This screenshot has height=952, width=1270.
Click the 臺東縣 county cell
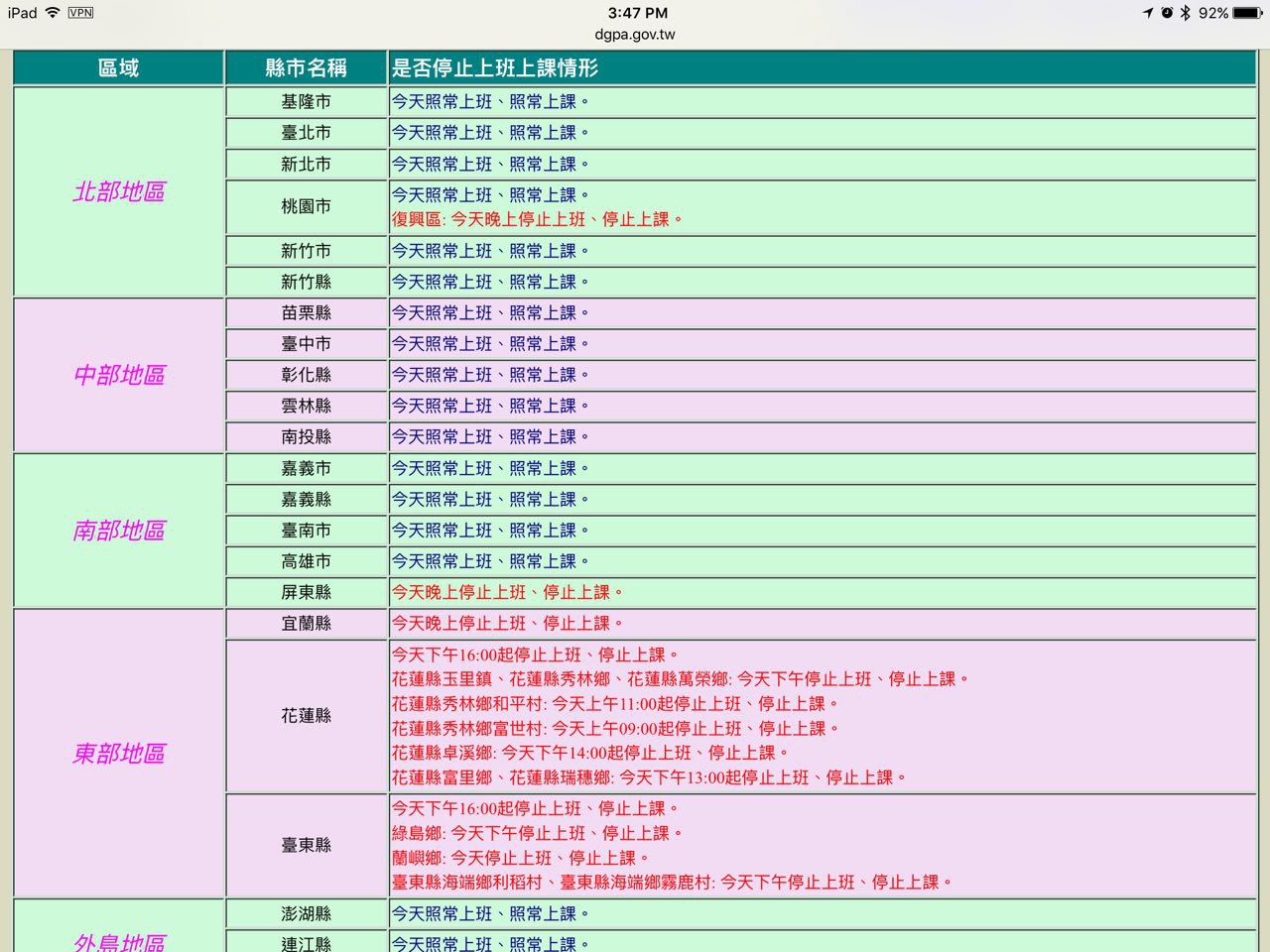306,846
